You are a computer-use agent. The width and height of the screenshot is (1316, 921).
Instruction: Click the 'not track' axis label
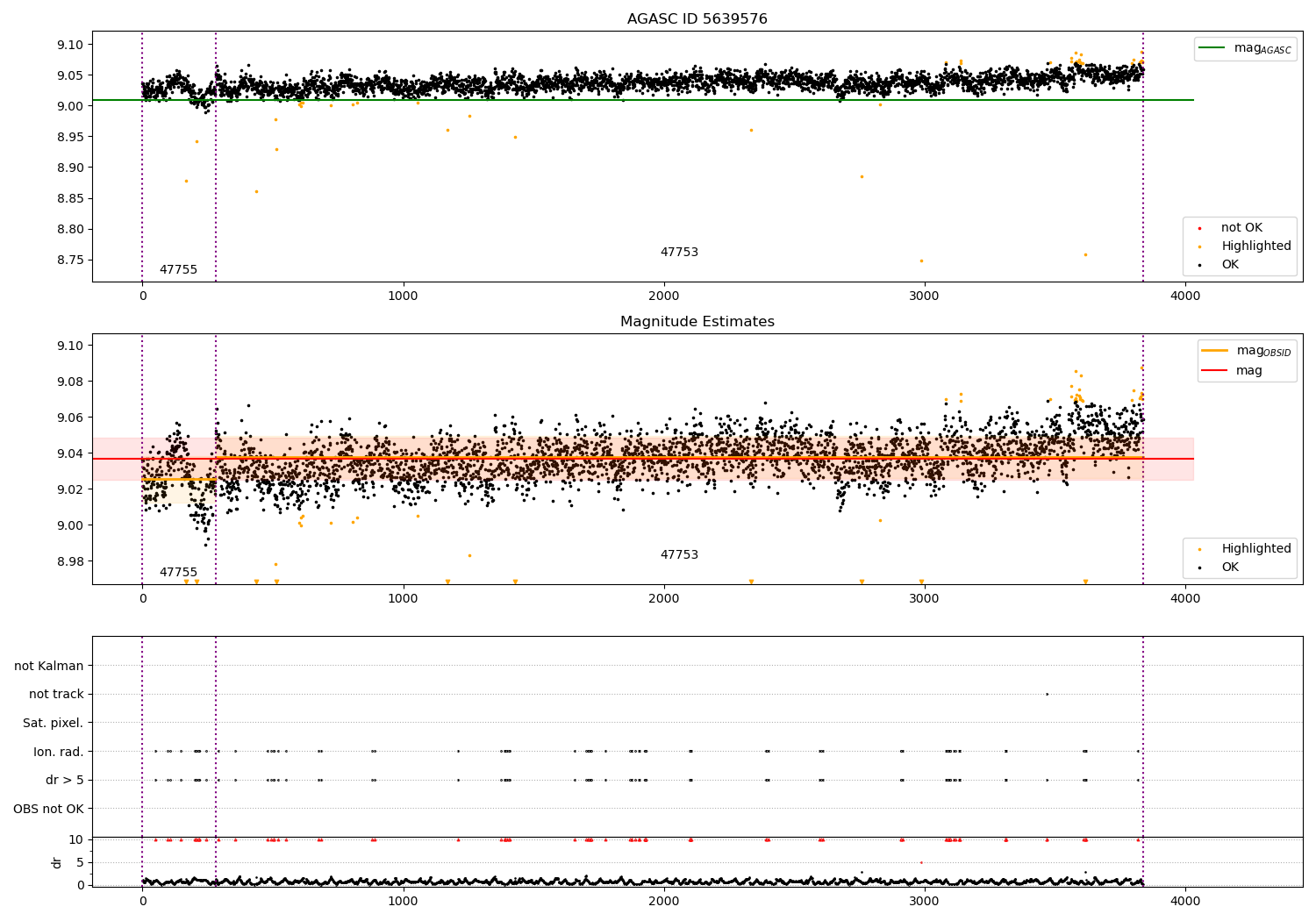click(x=56, y=695)
